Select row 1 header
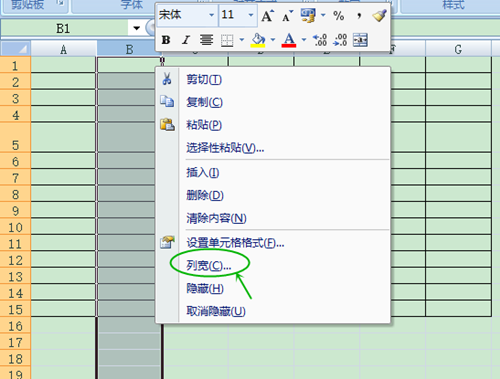This screenshot has height=379, width=500. coord(15,65)
